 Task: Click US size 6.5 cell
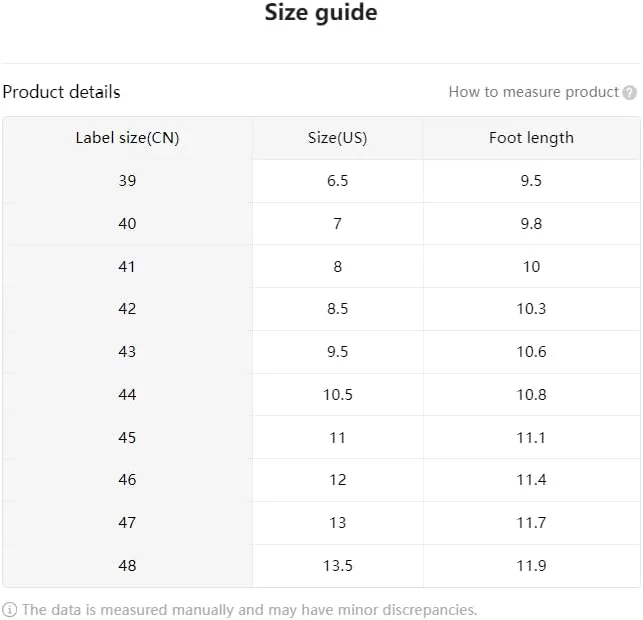[x=337, y=181]
